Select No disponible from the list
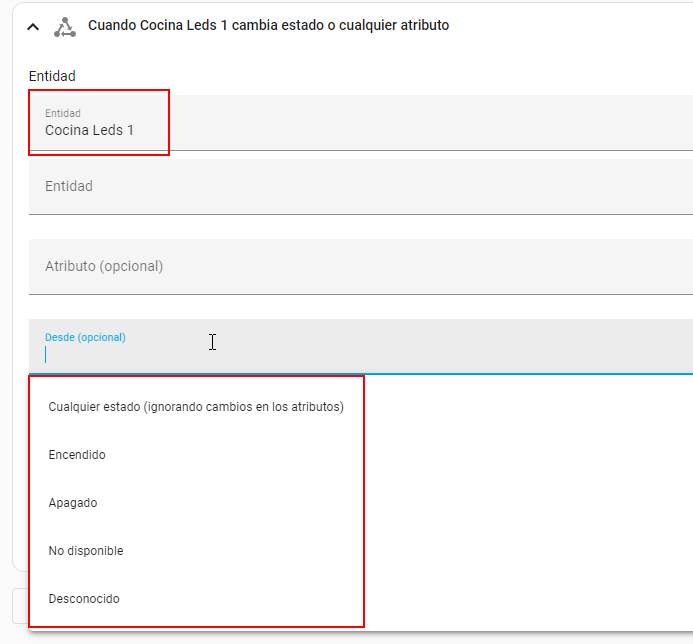This screenshot has height=644, width=693. click(x=86, y=551)
